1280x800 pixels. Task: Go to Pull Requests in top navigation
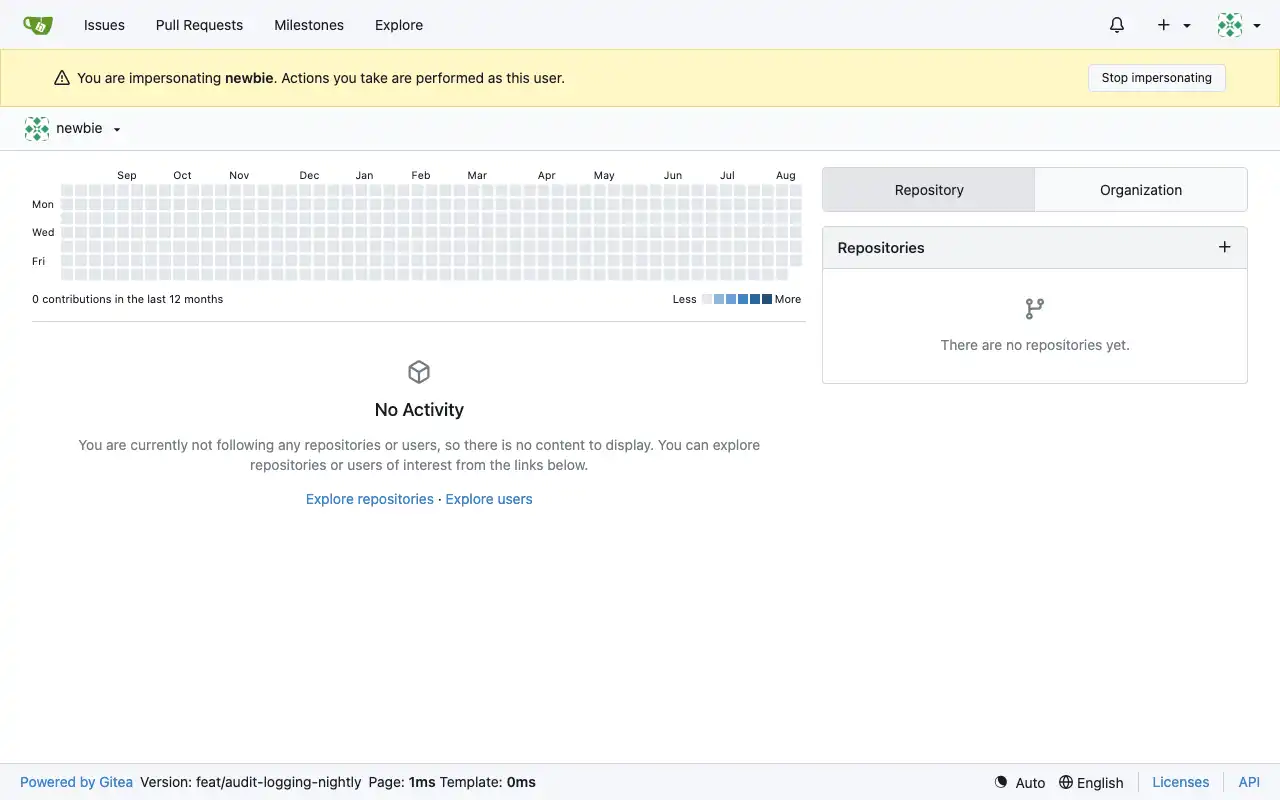pos(199,25)
